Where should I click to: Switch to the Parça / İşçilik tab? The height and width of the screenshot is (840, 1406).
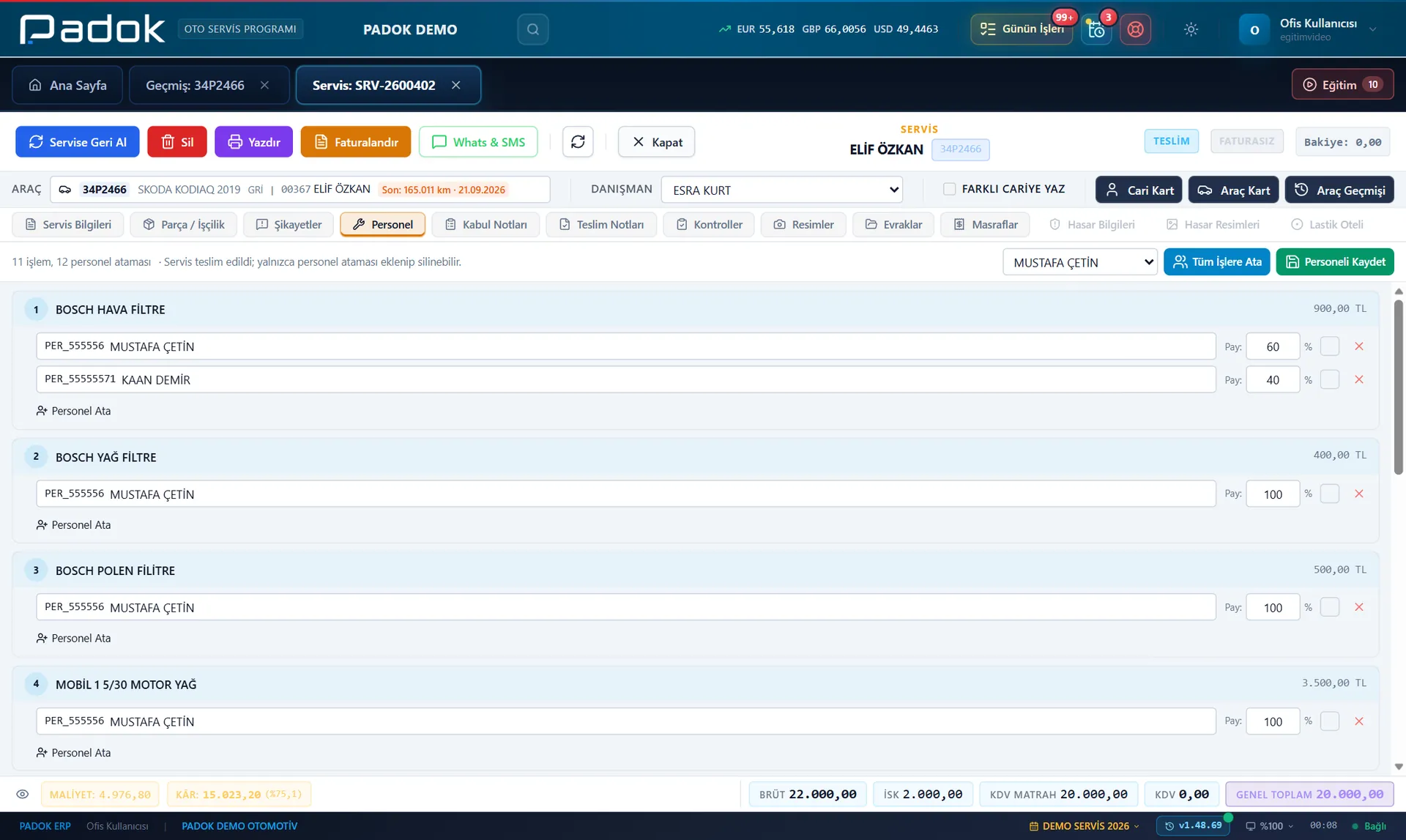(x=184, y=225)
